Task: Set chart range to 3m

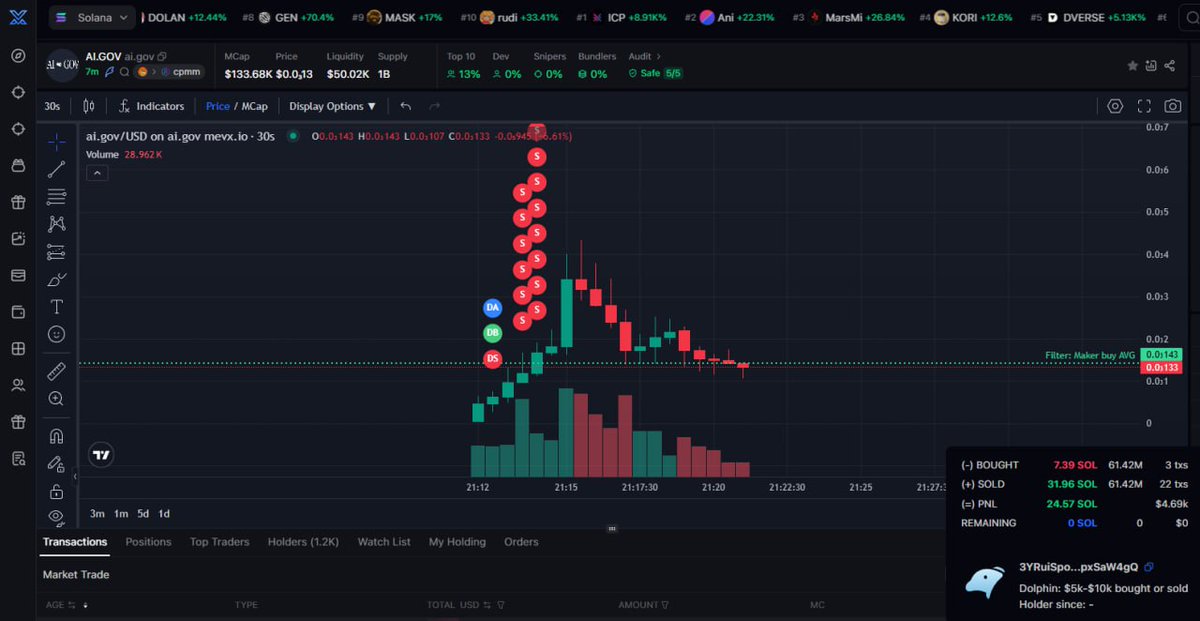Action: (x=97, y=514)
